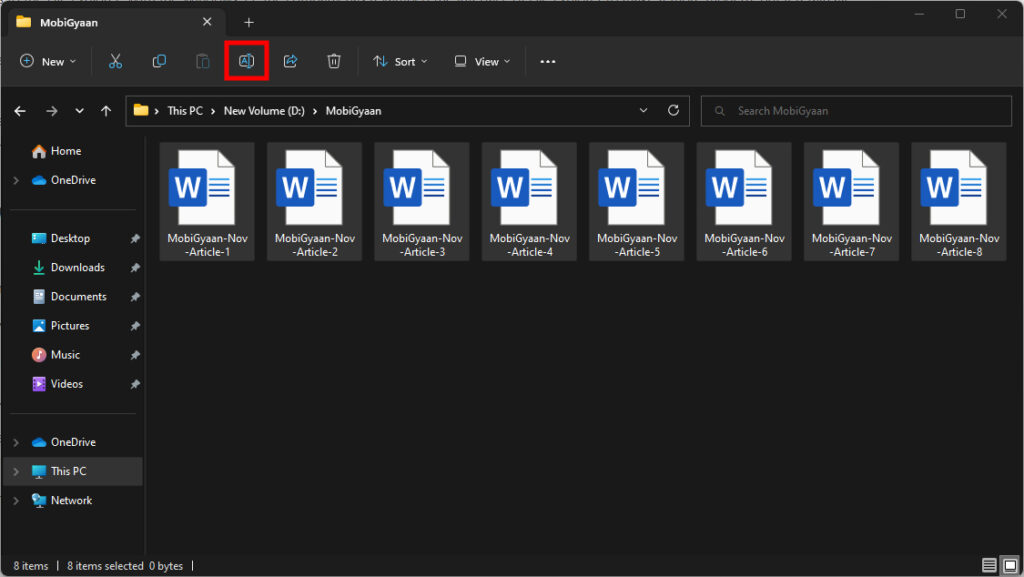This screenshot has height=577, width=1024.
Task: Select the MobiGyaan-Nov-Article-5 file
Action: [x=636, y=201]
